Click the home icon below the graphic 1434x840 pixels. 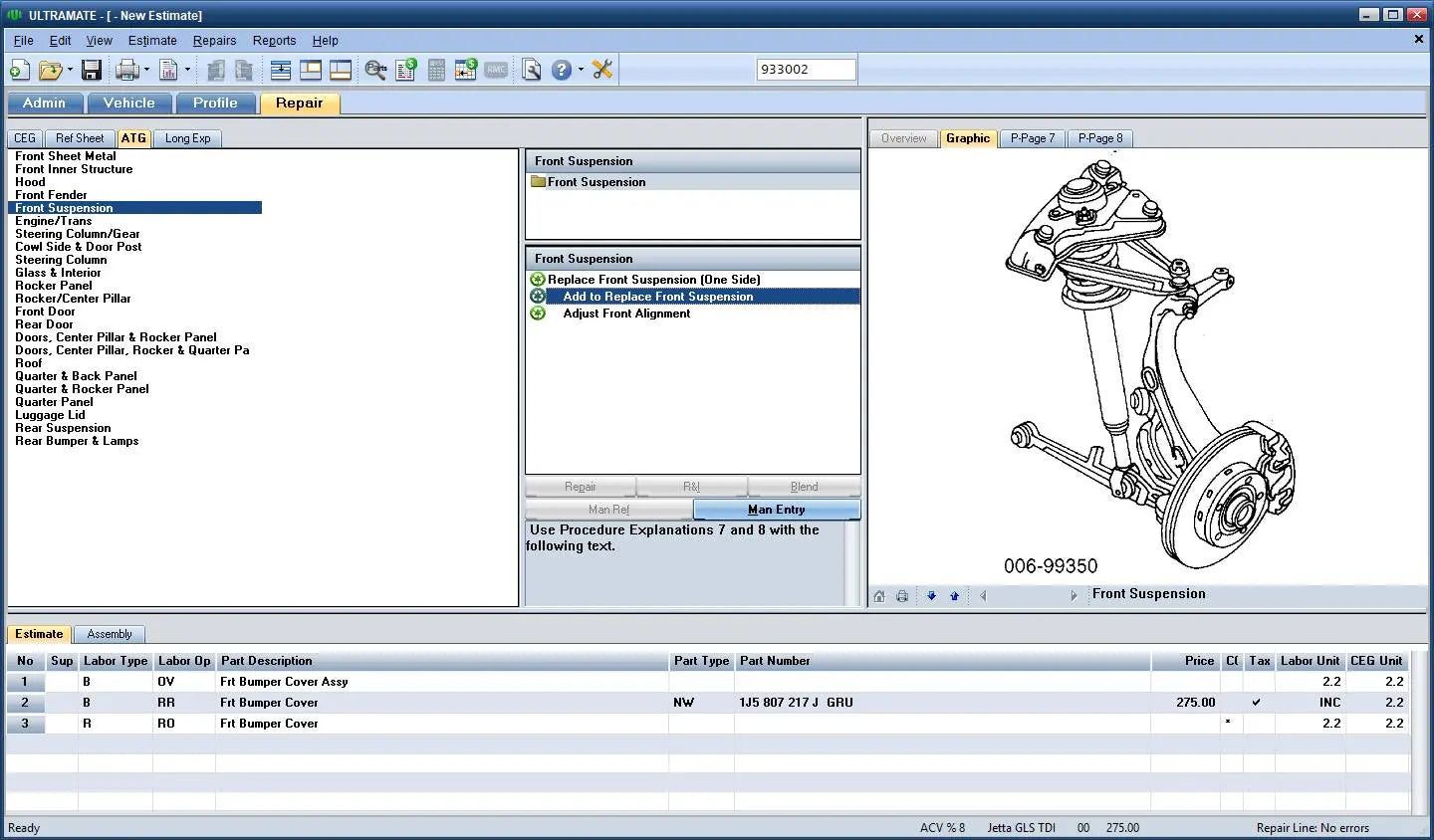[879, 596]
